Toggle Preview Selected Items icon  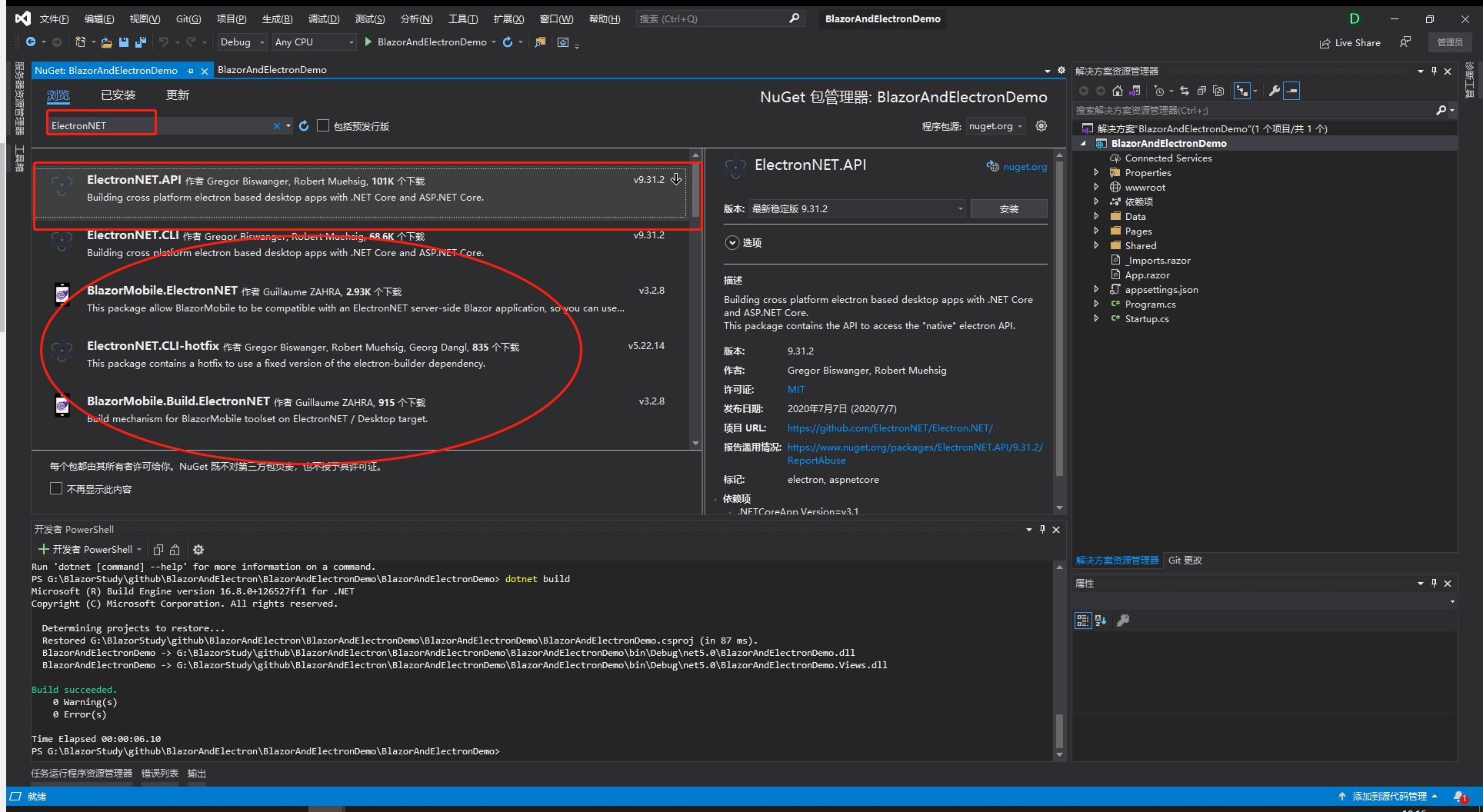1292,91
